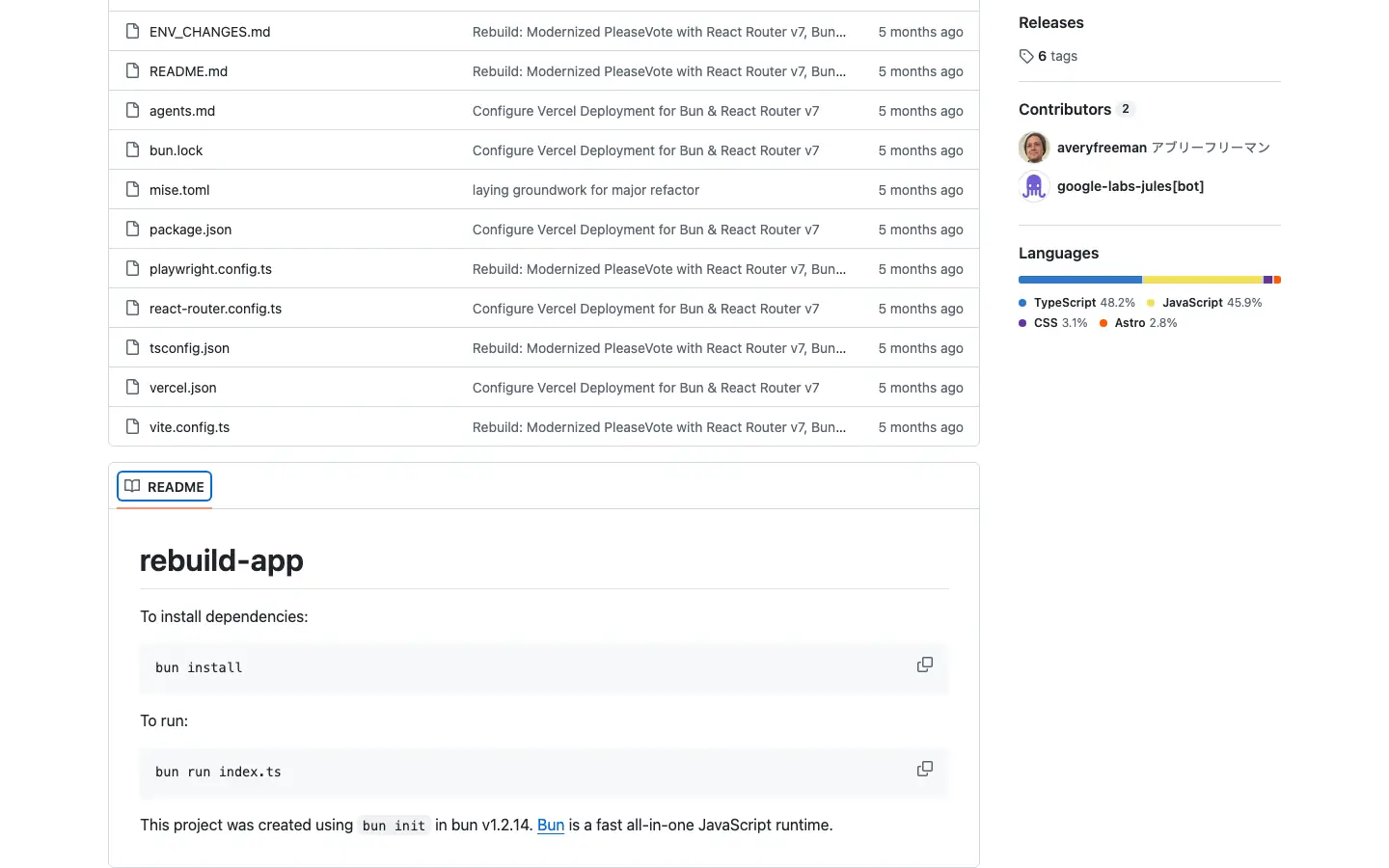Filter by JavaScript 45.9% language
Viewport: 1389px width, 868px height.
pyautogui.click(x=1204, y=303)
